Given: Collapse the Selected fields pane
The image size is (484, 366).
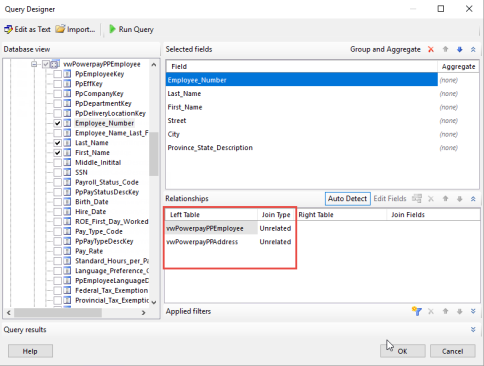Looking at the screenshot, I should point(473,49).
